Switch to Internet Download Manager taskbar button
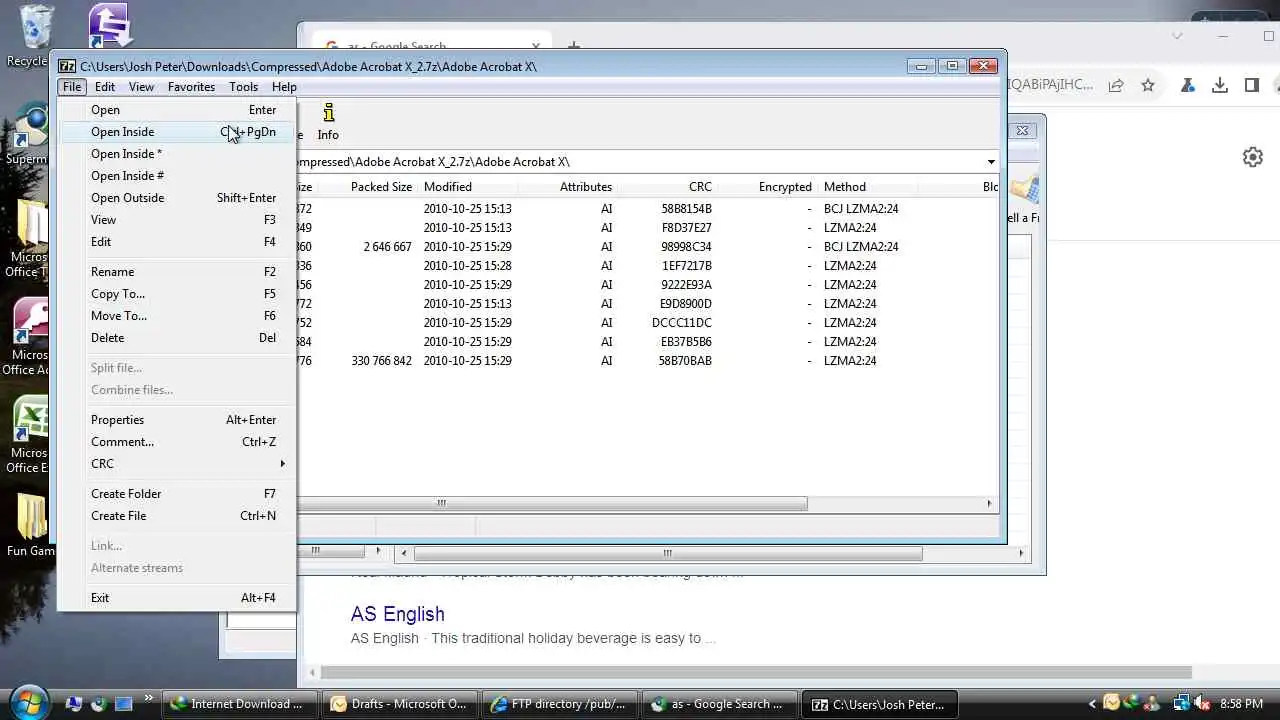This screenshot has width=1280, height=720. [x=240, y=704]
